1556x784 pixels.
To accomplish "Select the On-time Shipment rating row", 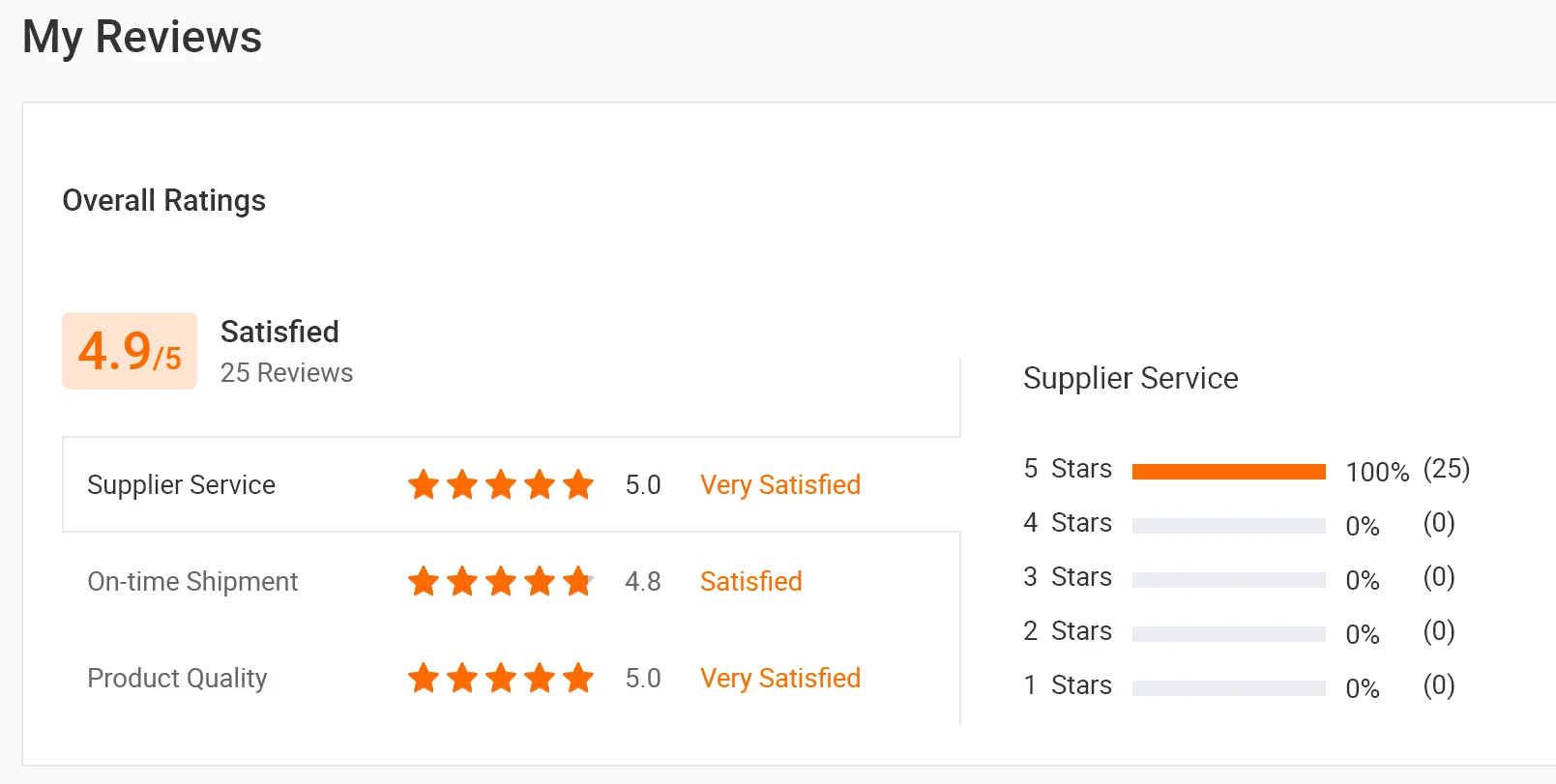I will tap(192, 581).
